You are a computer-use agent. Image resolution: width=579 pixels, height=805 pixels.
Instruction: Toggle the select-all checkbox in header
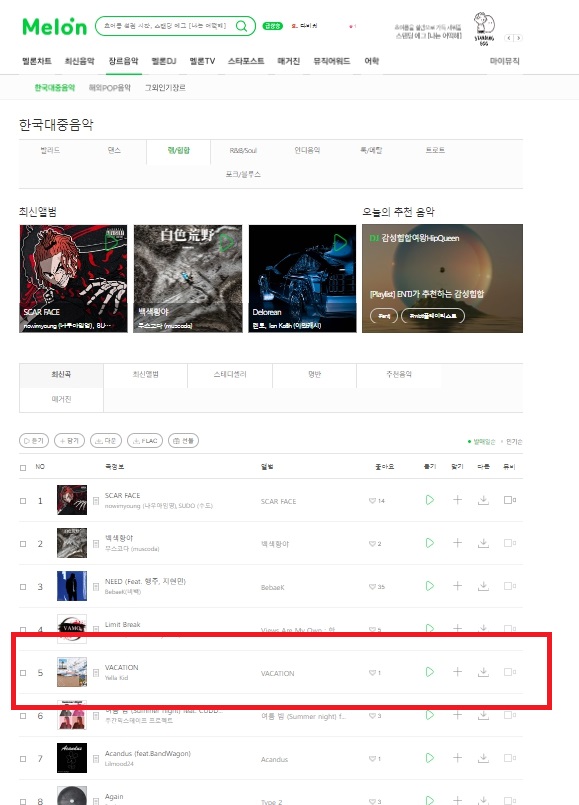(23, 468)
